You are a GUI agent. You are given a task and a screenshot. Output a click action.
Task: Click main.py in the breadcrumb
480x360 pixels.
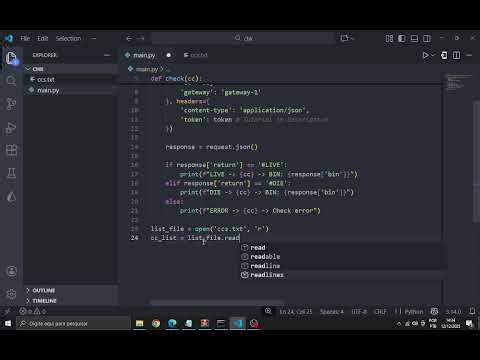pyautogui.click(x=147, y=69)
